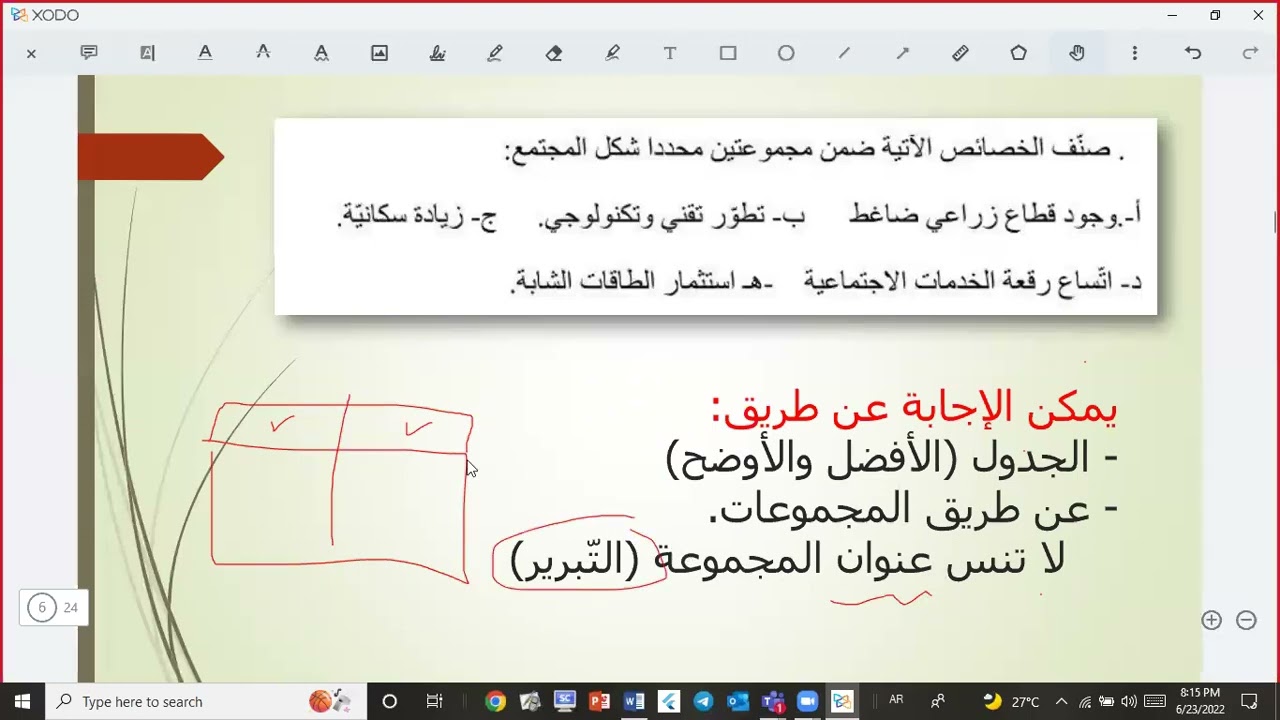The image size is (1280, 720).
Task: Select the line drawing tool
Action: pos(844,53)
